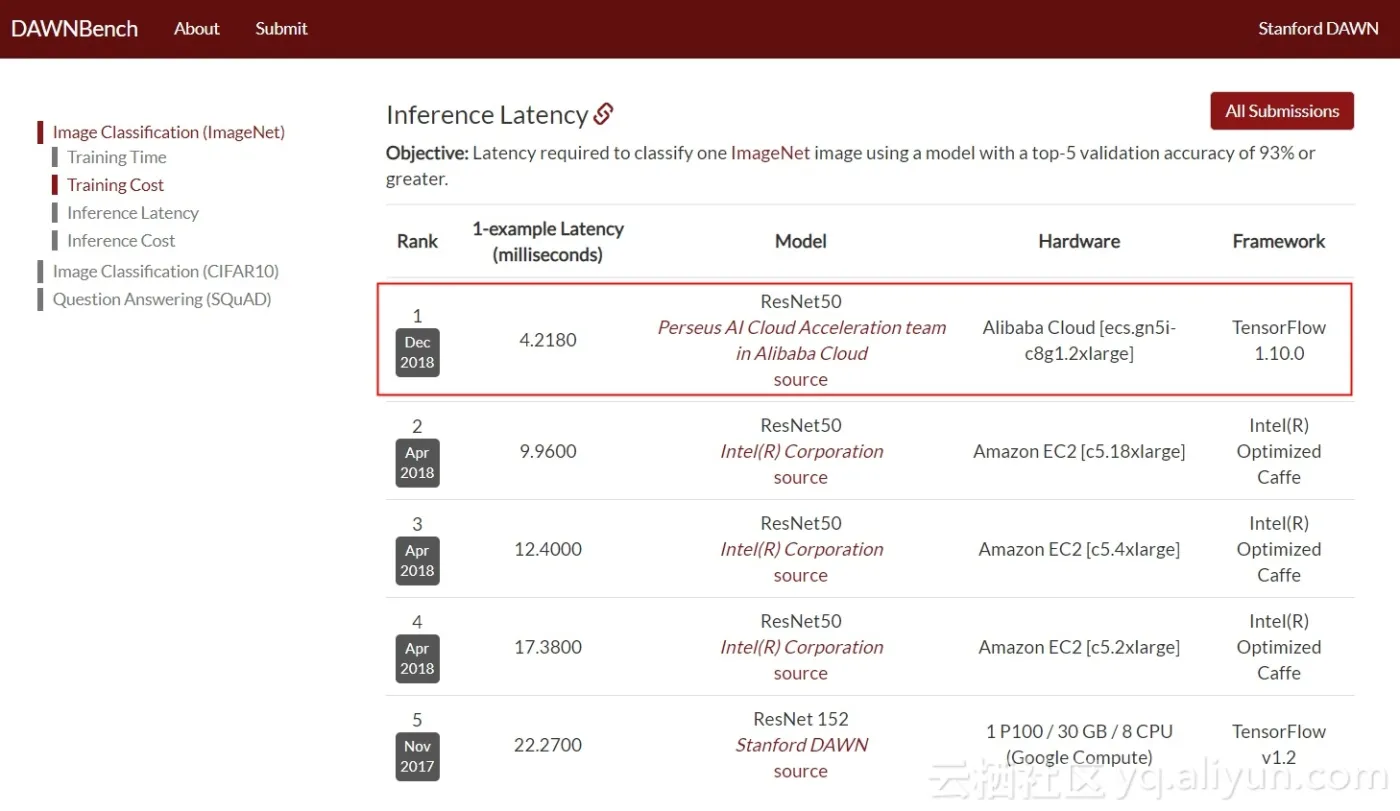The height and width of the screenshot is (811, 1400).
Task: Open the About menu item
Action: click(196, 29)
